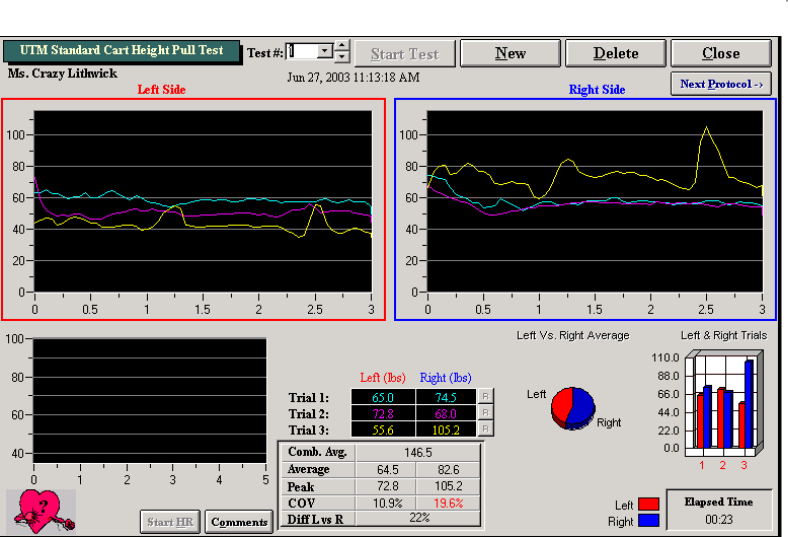Click the right Peak value 105.2
This screenshot has height=537, width=788.
[448, 486]
